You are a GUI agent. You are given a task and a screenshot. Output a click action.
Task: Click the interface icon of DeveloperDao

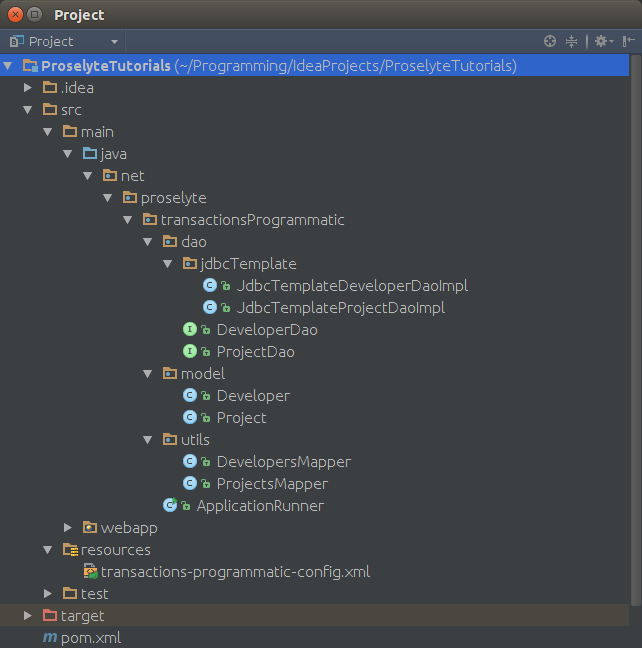[x=190, y=329]
